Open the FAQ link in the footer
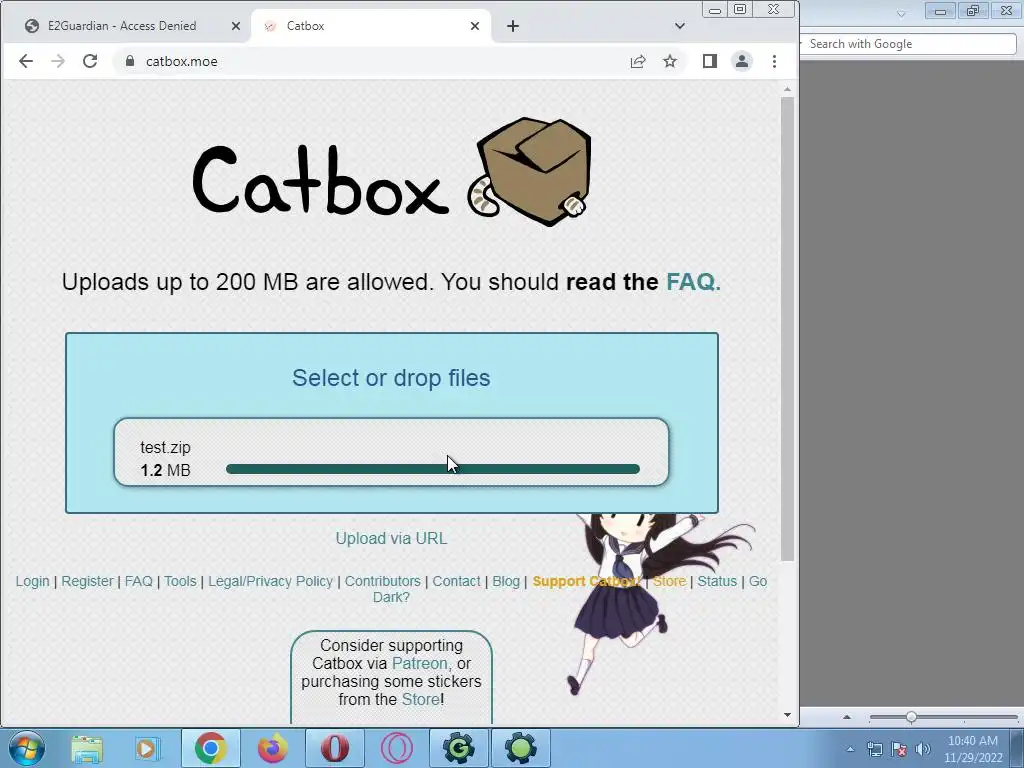The width and height of the screenshot is (1024, 768). click(138, 581)
